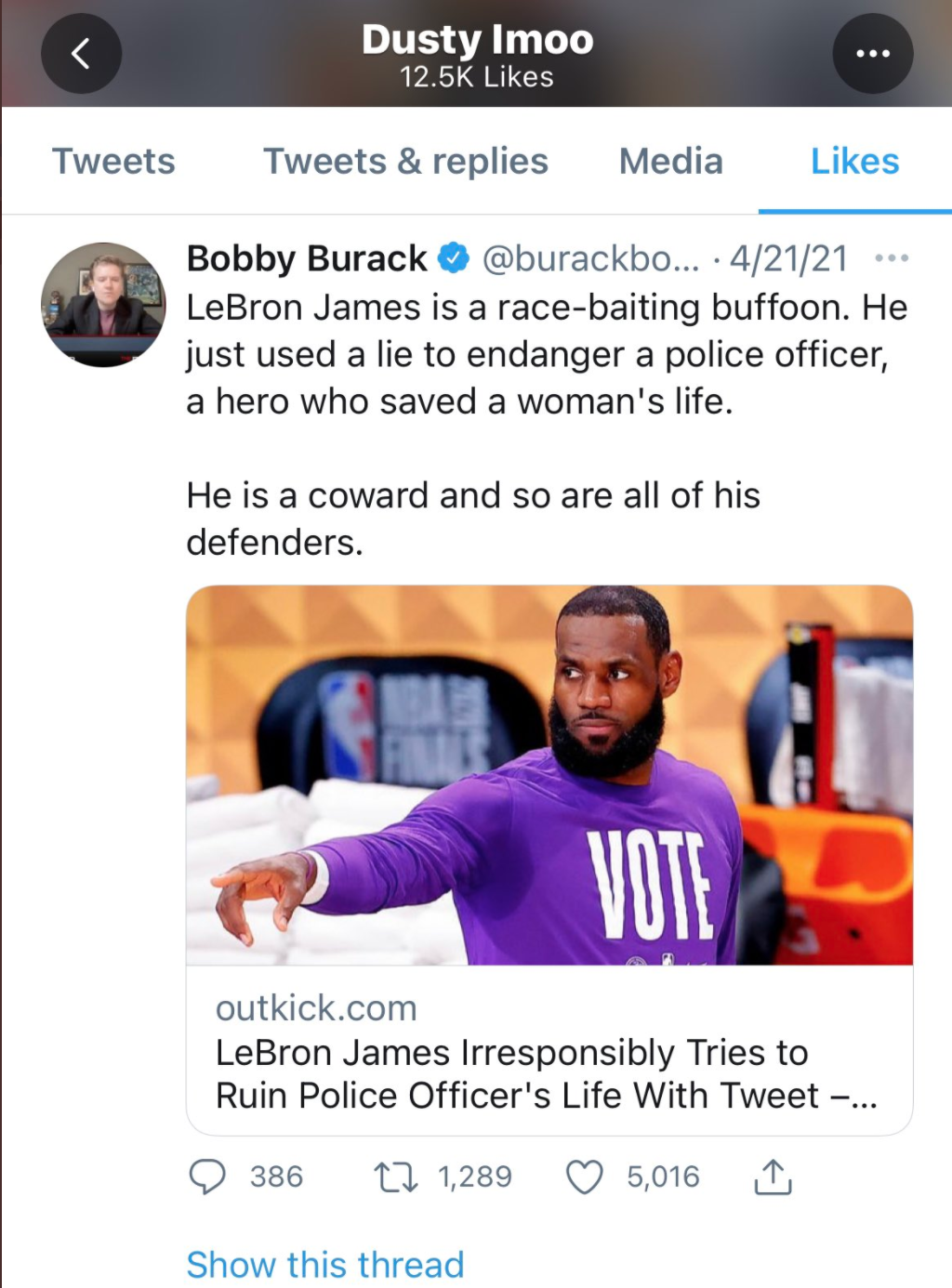Open Bobby Burack profile avatar

[103, 305]
